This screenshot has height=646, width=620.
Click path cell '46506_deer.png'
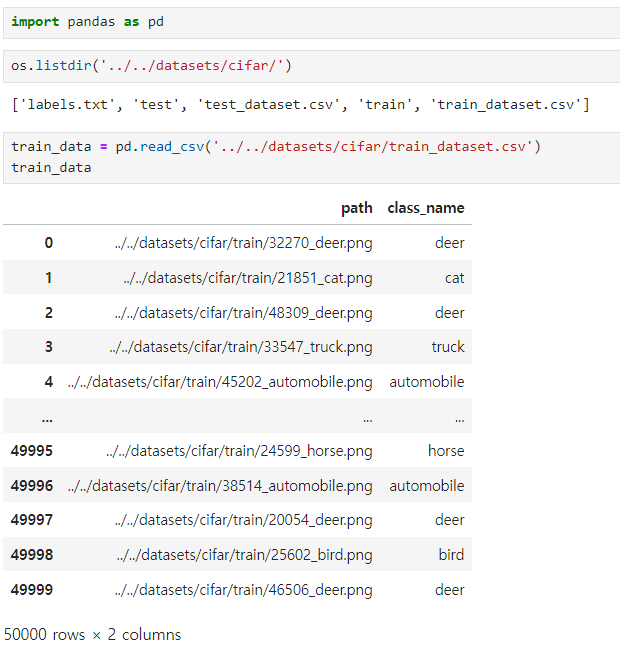(x=243, y=590)
